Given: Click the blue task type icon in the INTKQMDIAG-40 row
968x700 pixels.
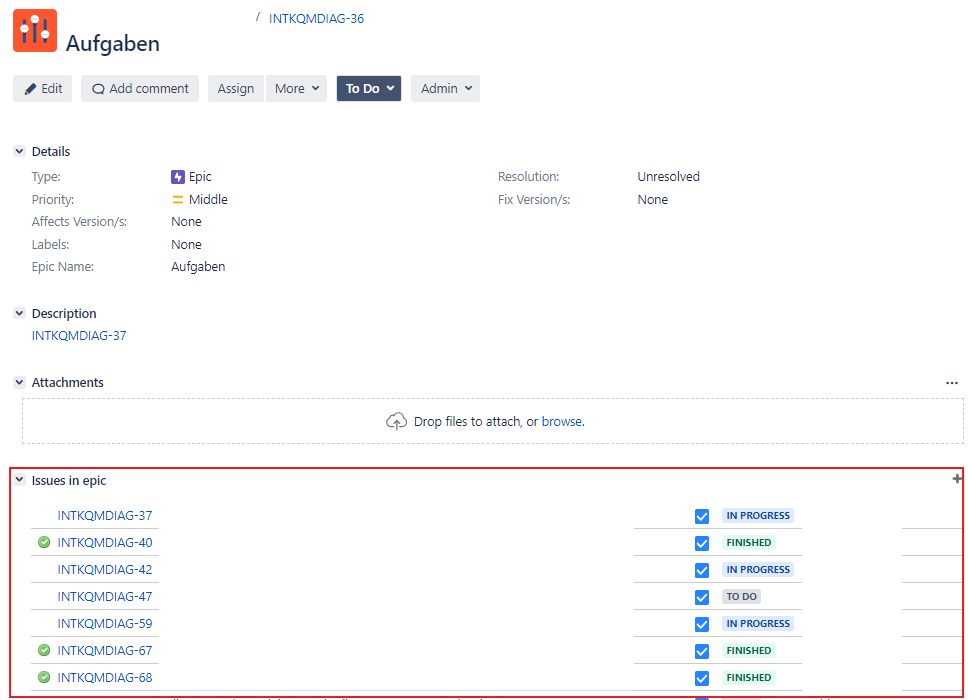Looking at the screenshot, I should pyautogui.click(x=702, y=543).
